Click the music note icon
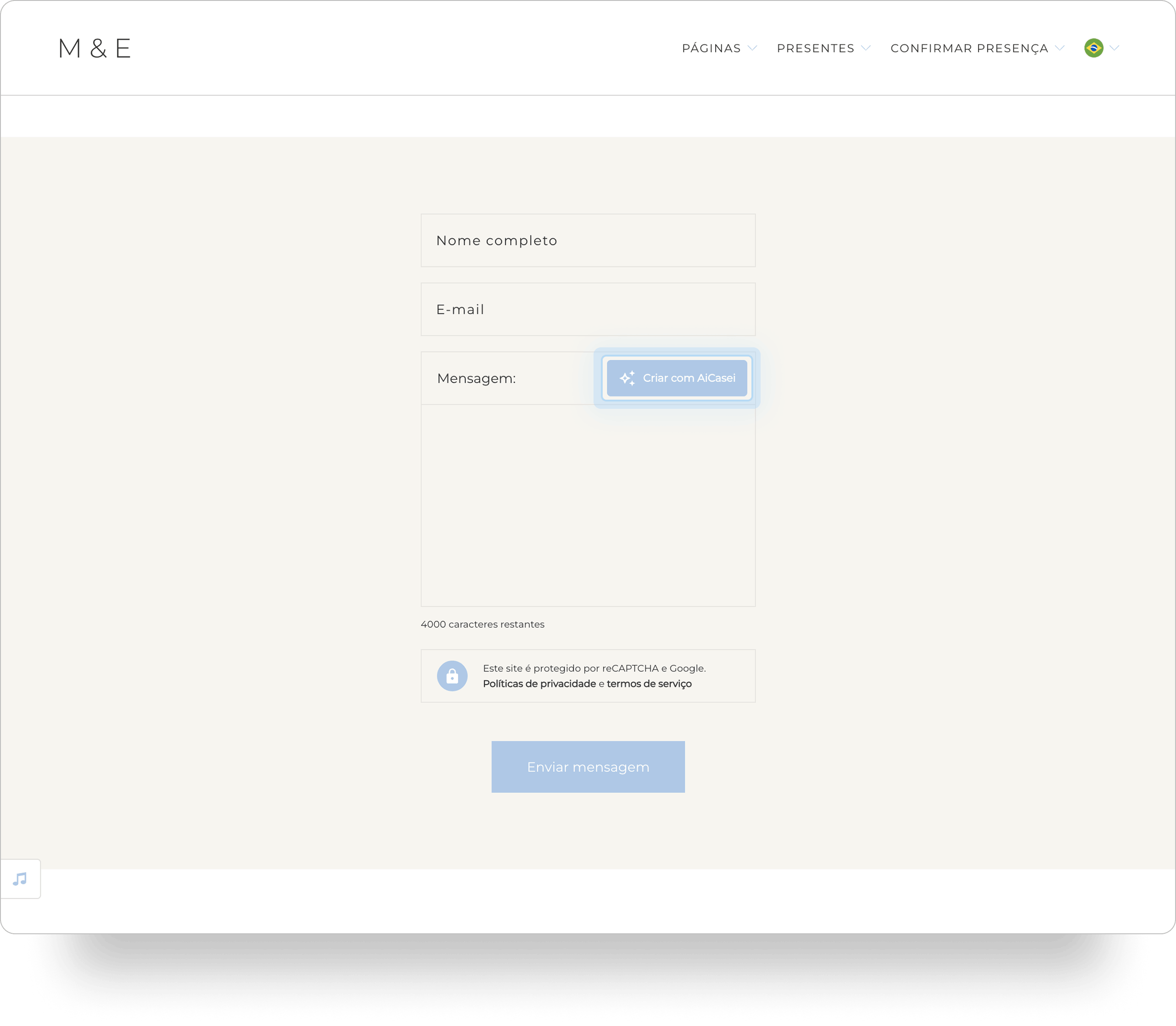Image resolution: width=1176 pixels, height=1026 pixels. tap(20, 879)
